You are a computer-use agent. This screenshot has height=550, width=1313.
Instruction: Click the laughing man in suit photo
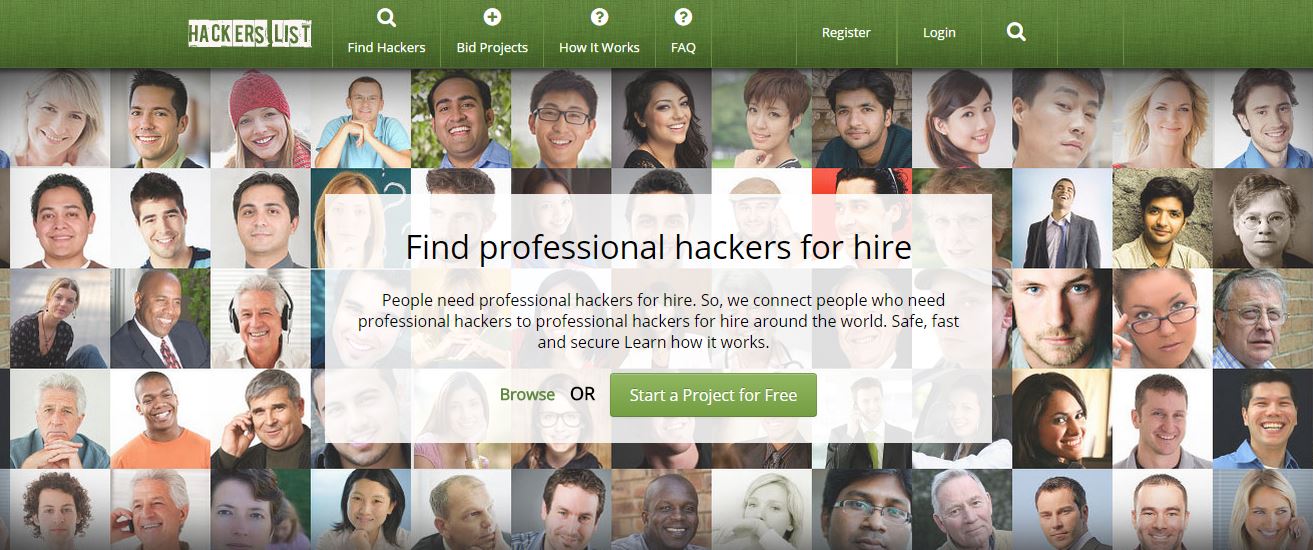pyautogui.click(x=1062, y=218)
